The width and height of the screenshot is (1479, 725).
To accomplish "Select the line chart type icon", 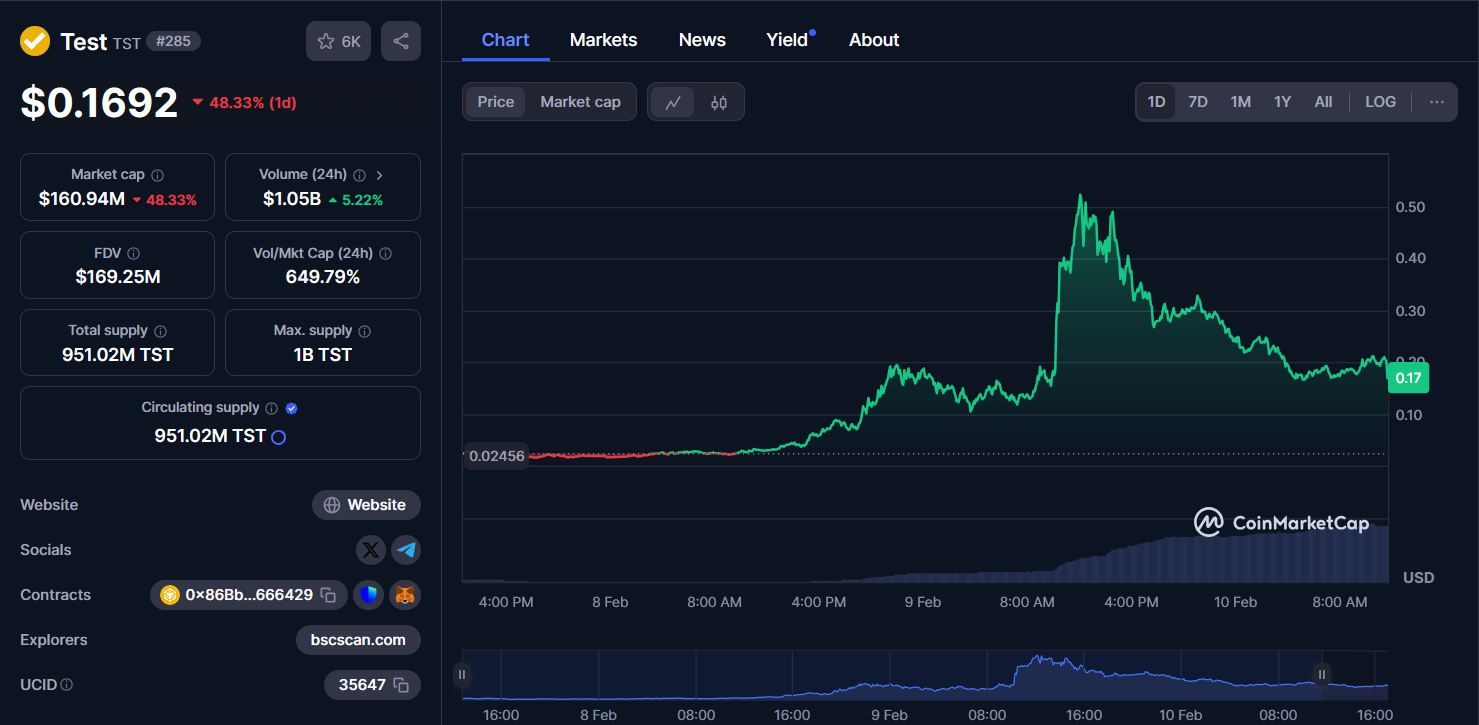I will click(x=672, y=101).
